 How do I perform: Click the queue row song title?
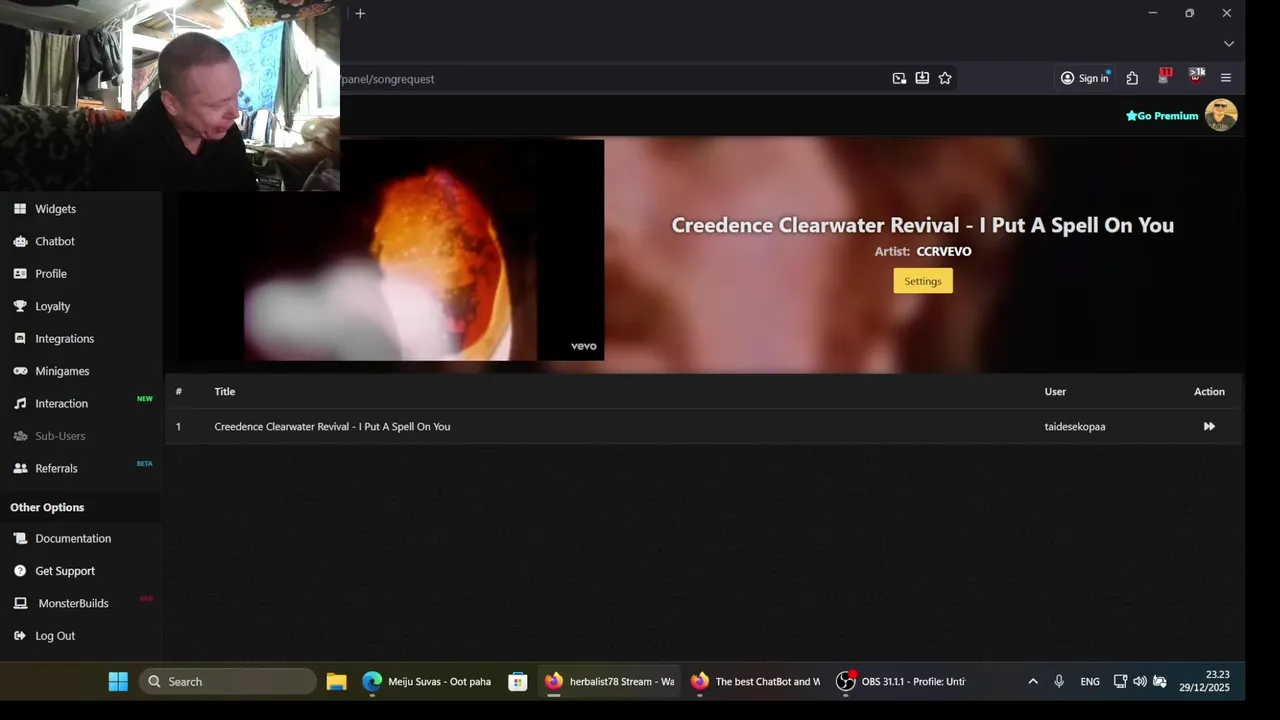tap(332, 427)
